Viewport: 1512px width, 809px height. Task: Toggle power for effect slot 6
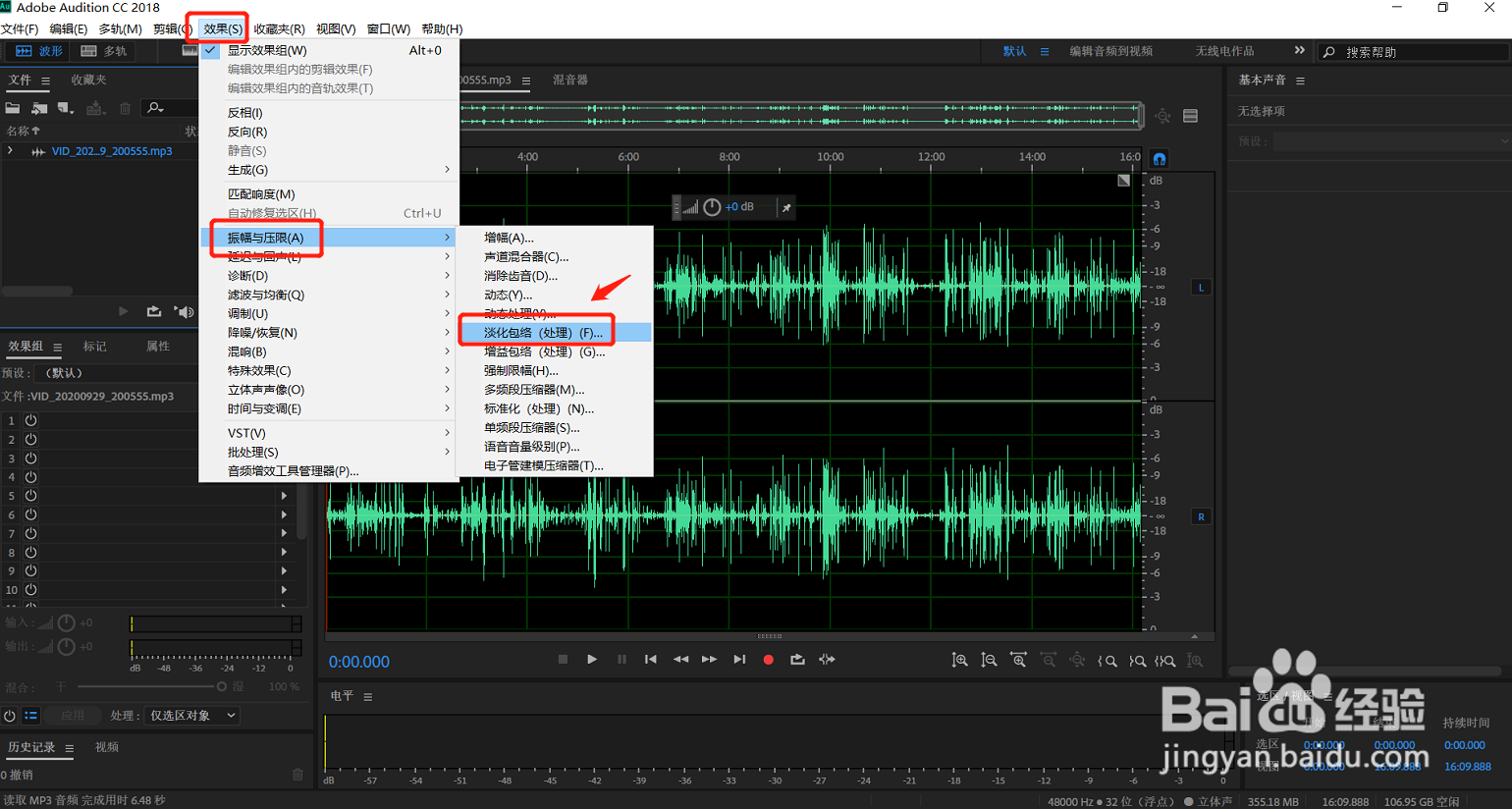[30, 514]
